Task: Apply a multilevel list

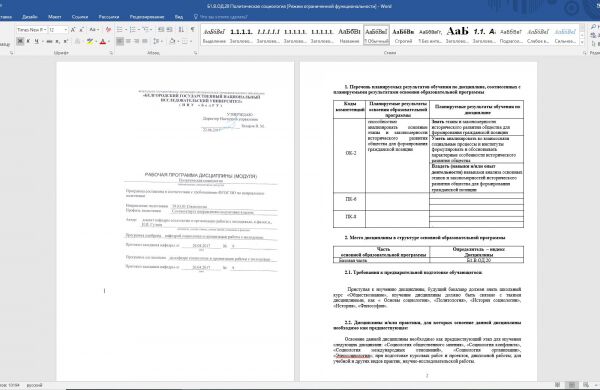Action: (x=147, y=29)
